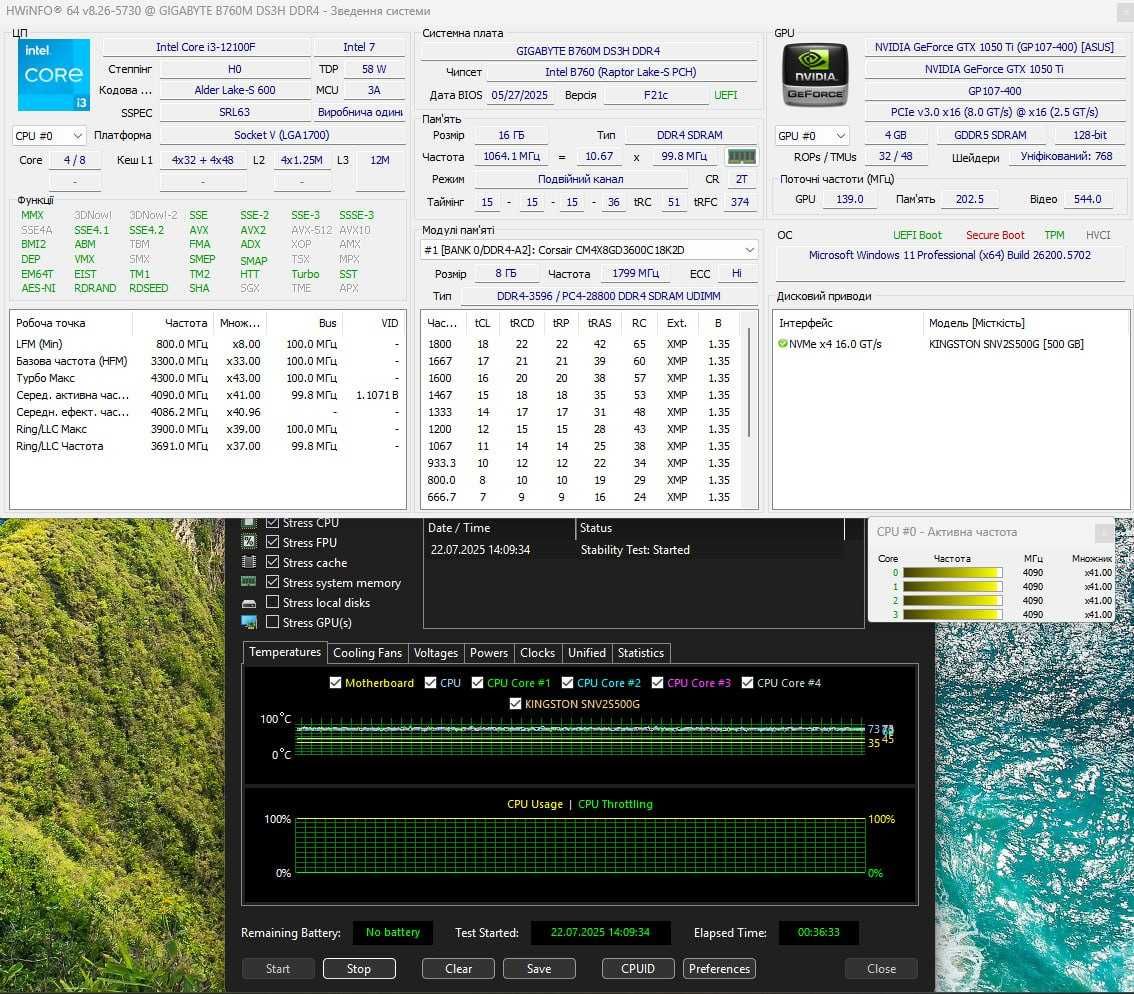Switch to the Clocks tab
Image resolution: width=1134 pixels, height=994 pixels.
click(x=537, y=653)
